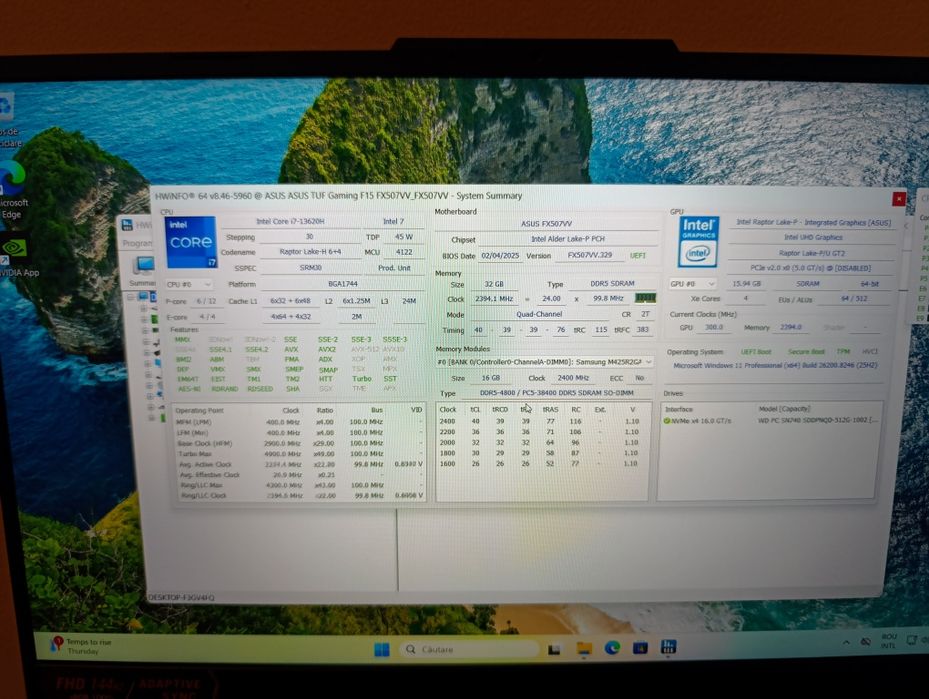Click the Turbo Max row in the operating point table
929x699 pixels.
pos(299,454)
